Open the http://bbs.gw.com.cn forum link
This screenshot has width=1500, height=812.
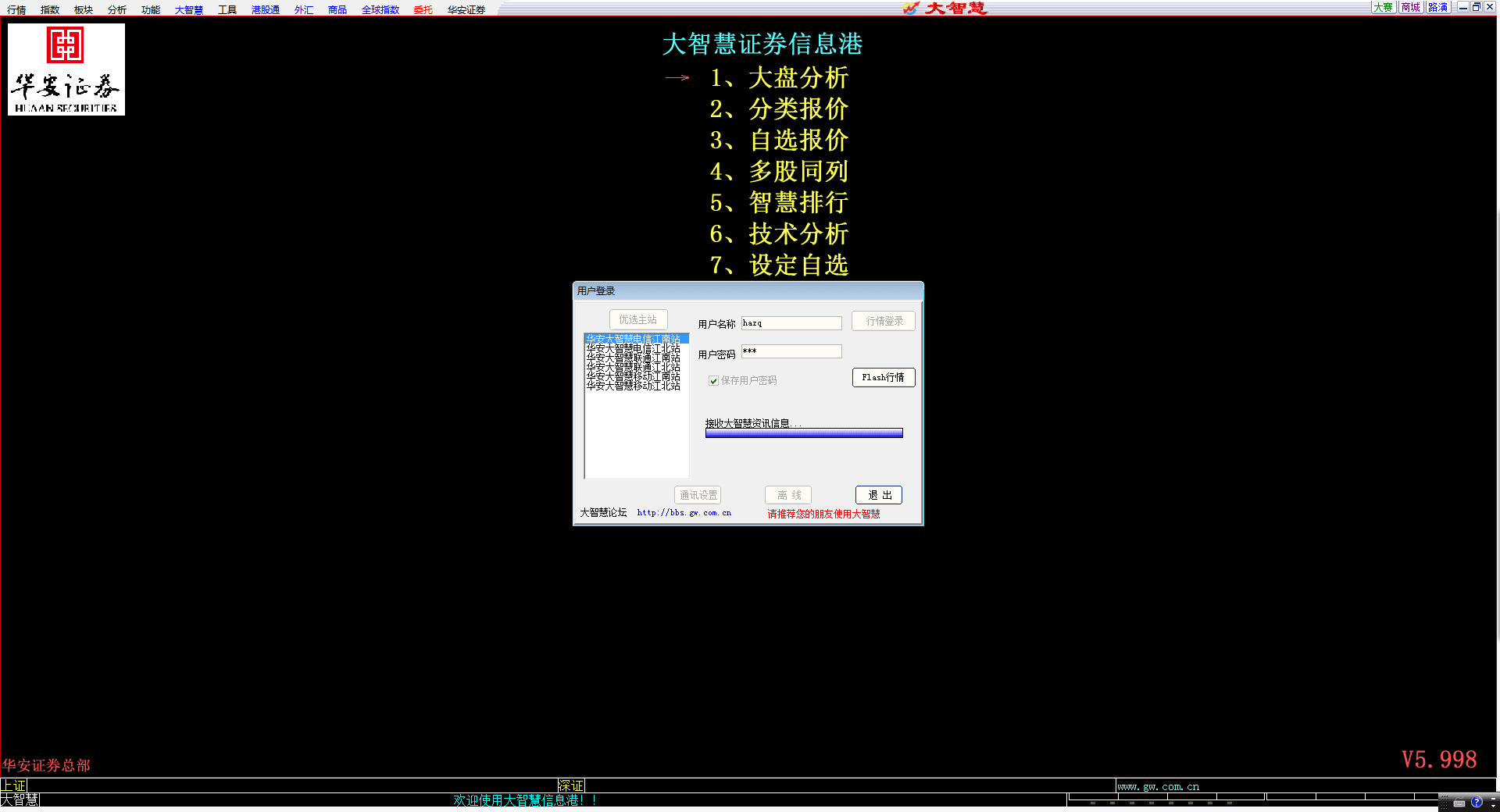coord(684,513)
